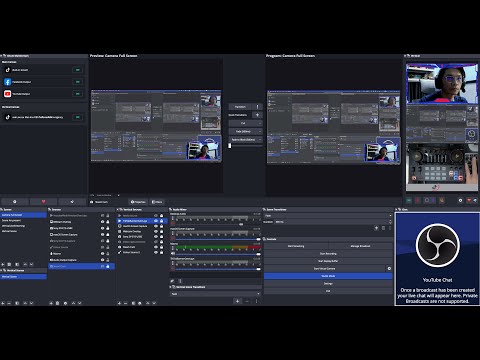Image resolution: width=480 pixels, height=360 pixels.
Task: Click Transition button between preview and program
Action: 241,107
